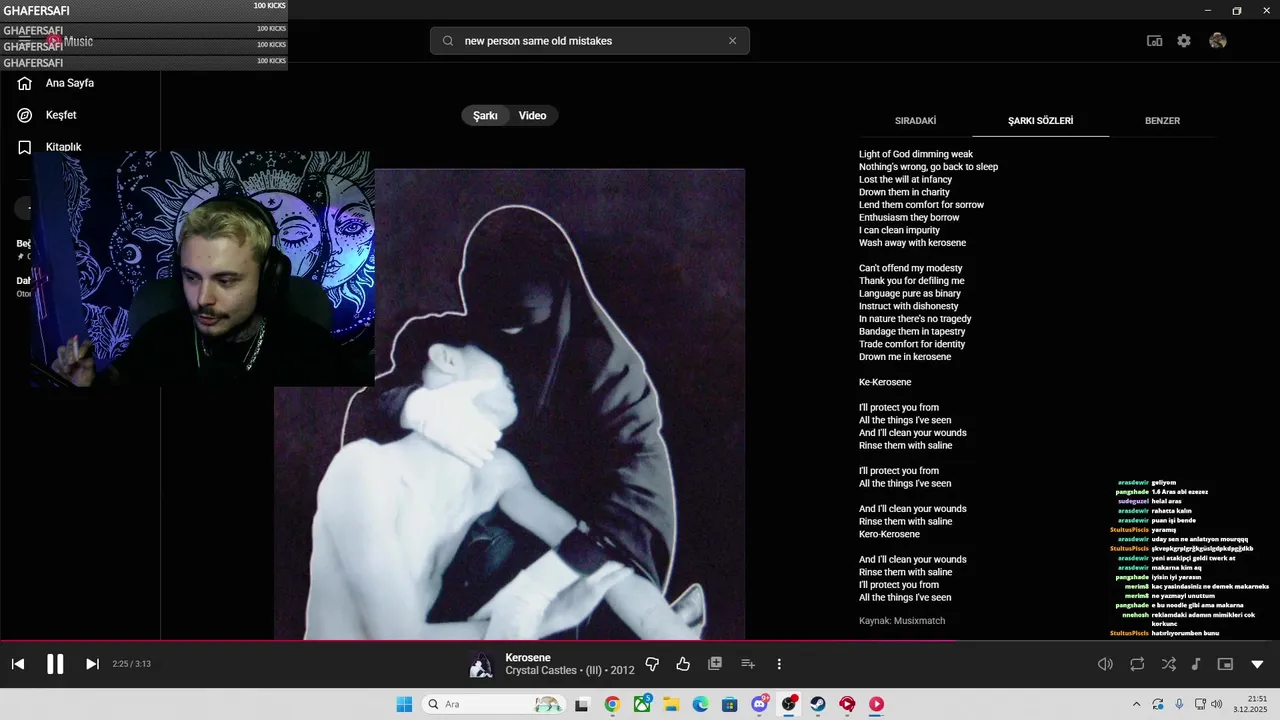1280x720 pixels.
Task: Click the search field with query text
Action: point(590,41)
